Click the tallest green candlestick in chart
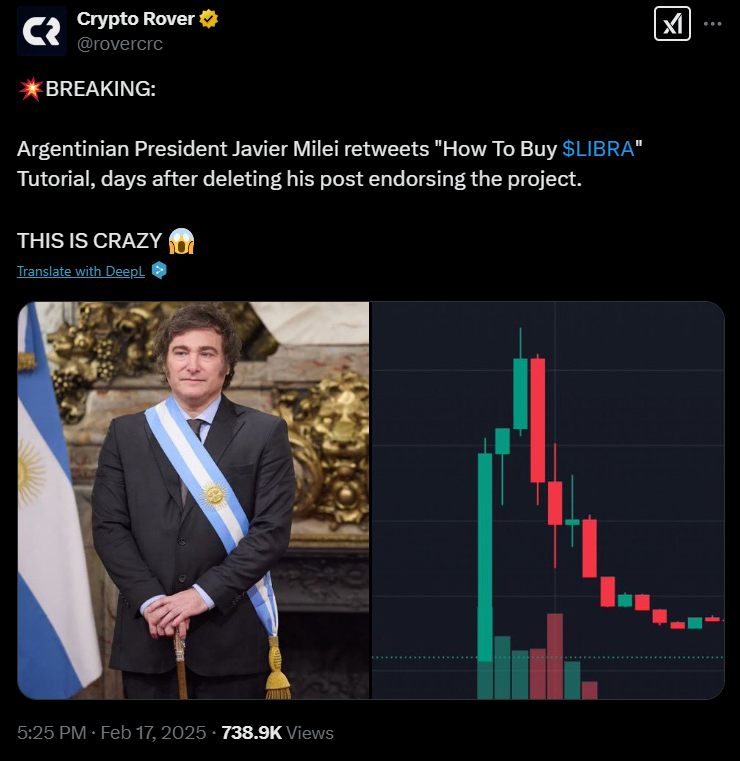 click(x=485, y=557)
